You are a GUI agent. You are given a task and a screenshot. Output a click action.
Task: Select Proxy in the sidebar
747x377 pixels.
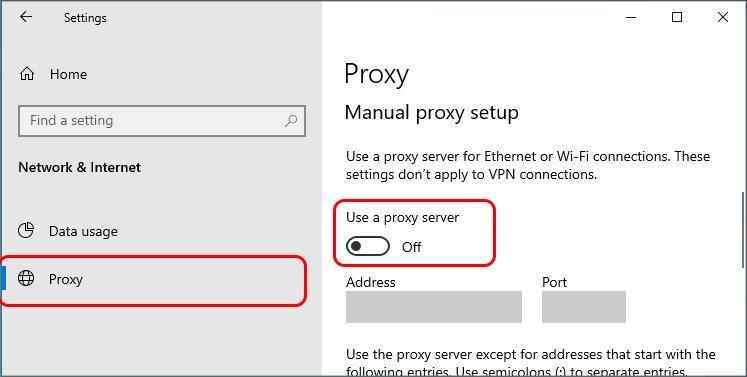point(152,279)
